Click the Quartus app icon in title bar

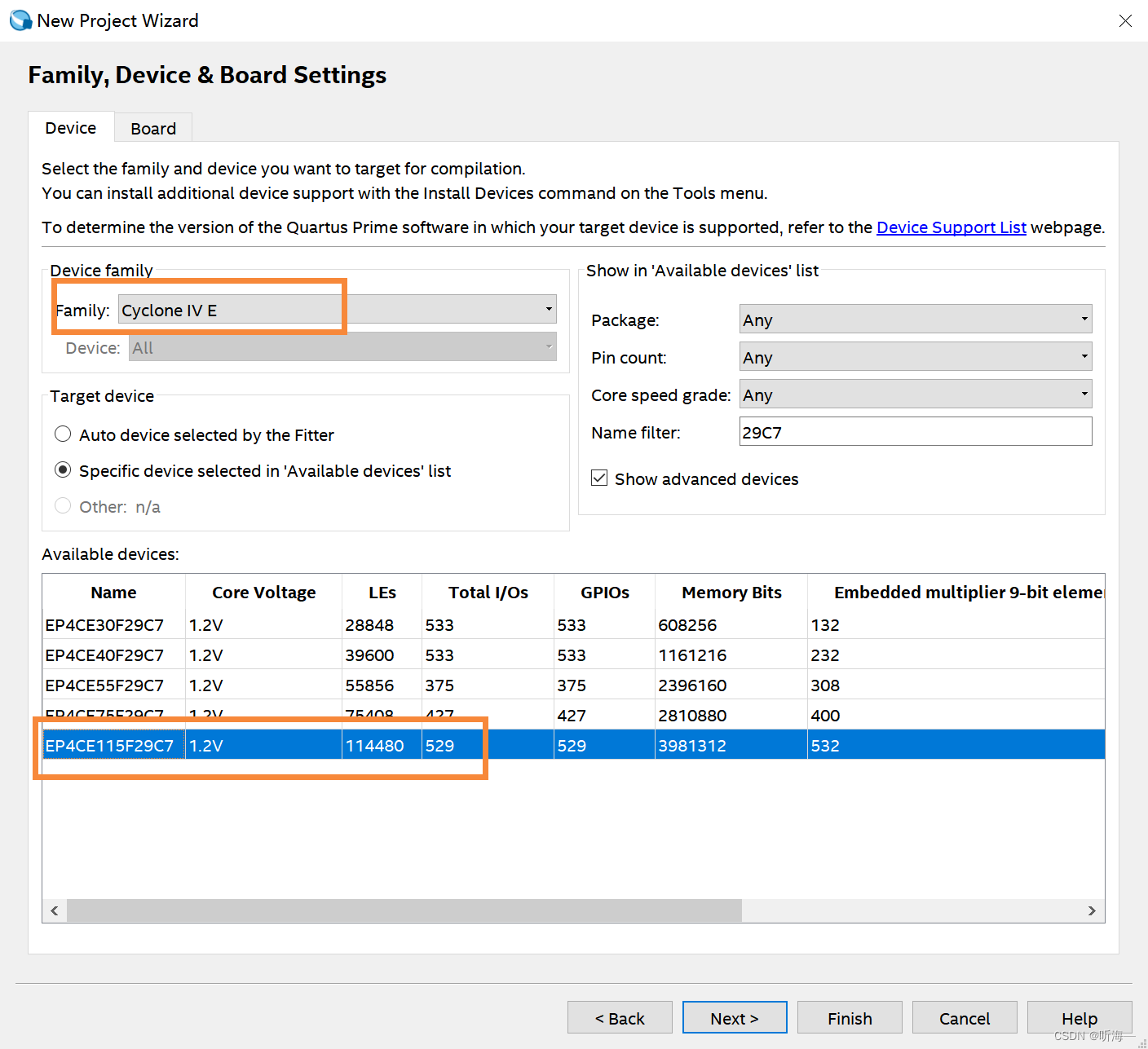(x=20, y=20)
